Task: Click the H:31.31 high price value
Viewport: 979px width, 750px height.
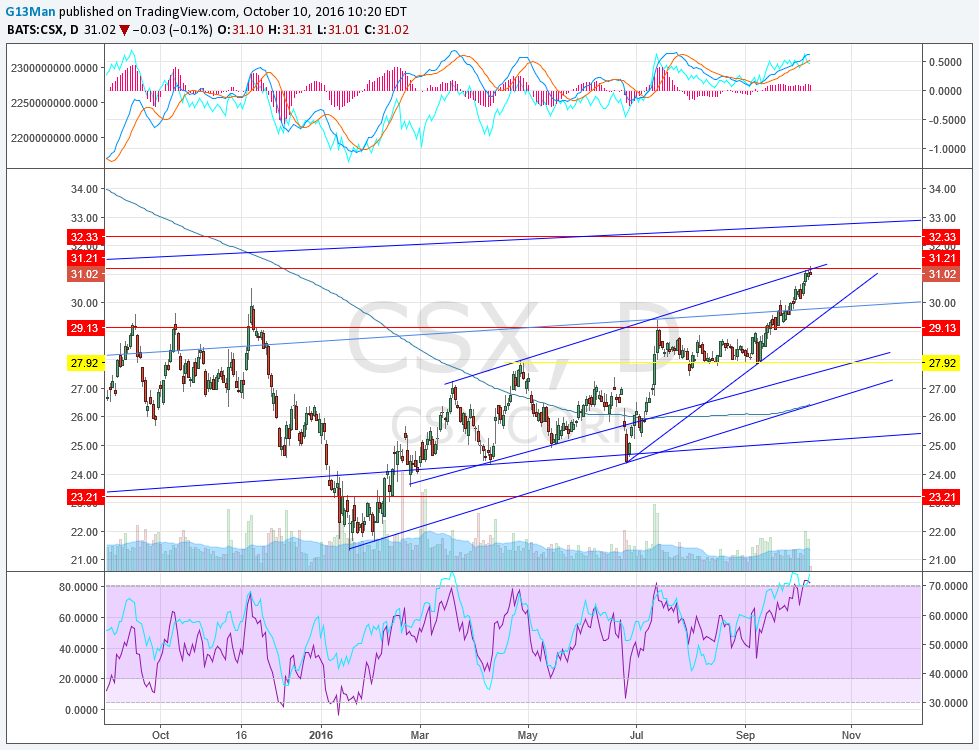Action: coord(290,29)
